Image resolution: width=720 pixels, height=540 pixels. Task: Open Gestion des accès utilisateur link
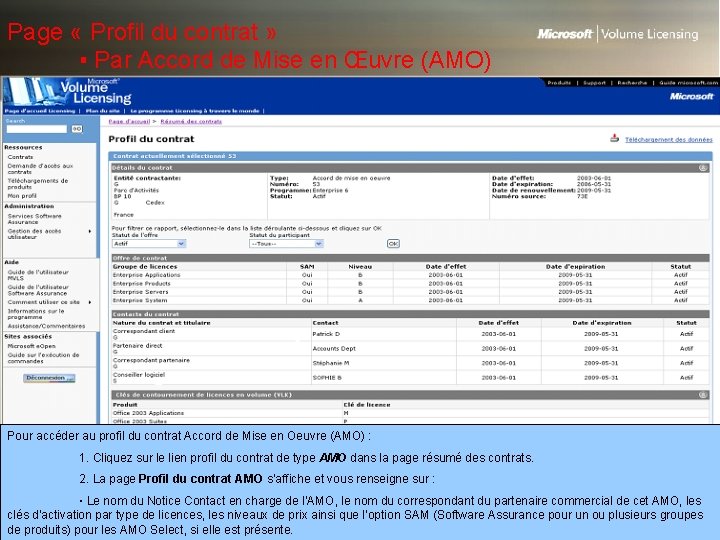pyautogui.click(x=34, y=234)
